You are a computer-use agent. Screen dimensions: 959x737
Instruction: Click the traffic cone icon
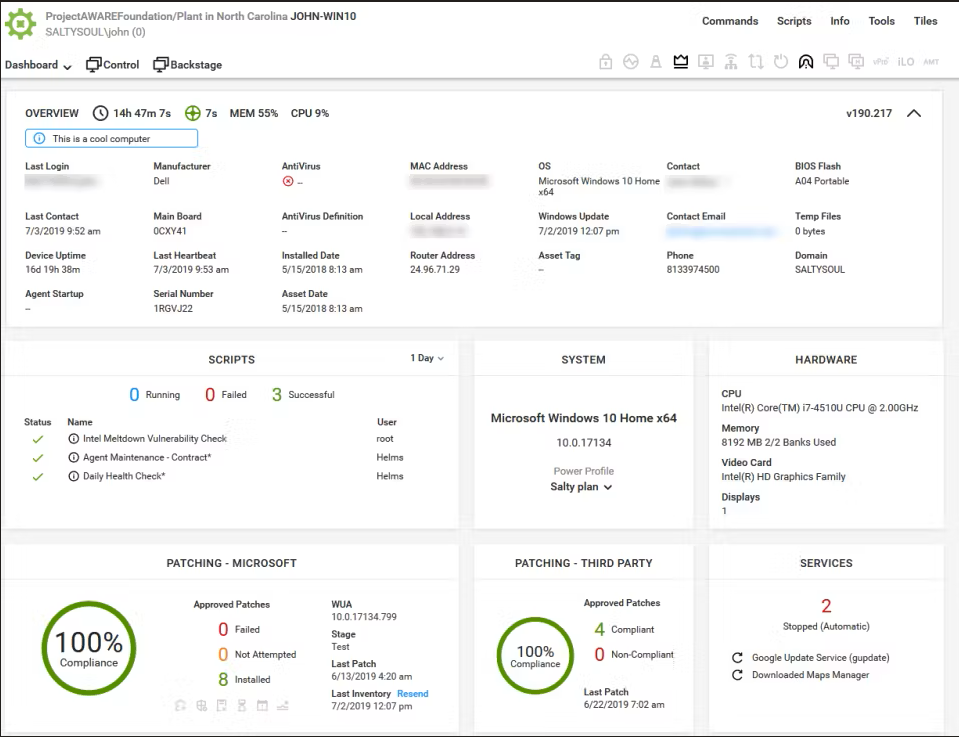pyautogui.click(x=656, y=62)
